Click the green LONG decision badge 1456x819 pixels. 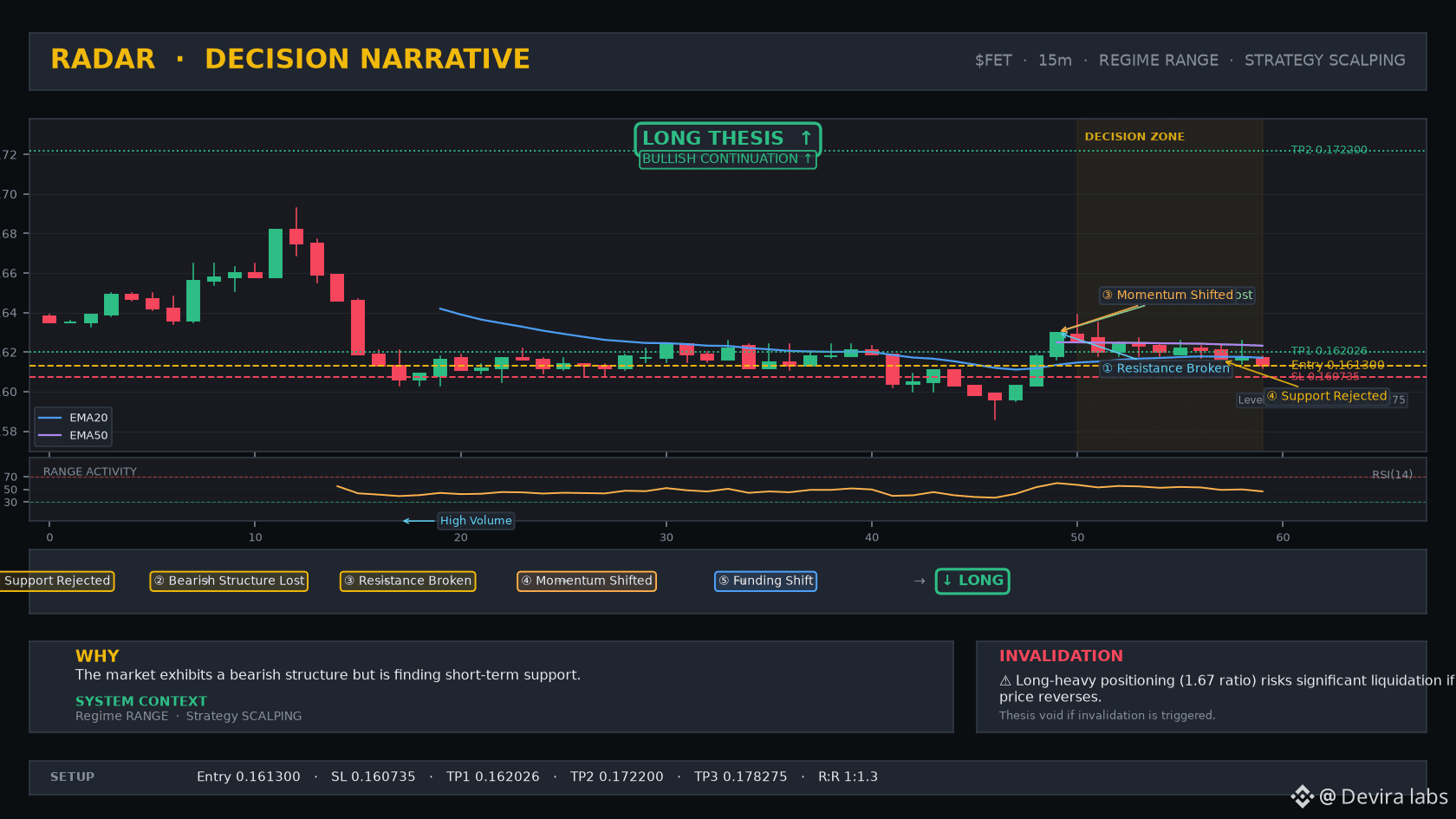(972, 581)
